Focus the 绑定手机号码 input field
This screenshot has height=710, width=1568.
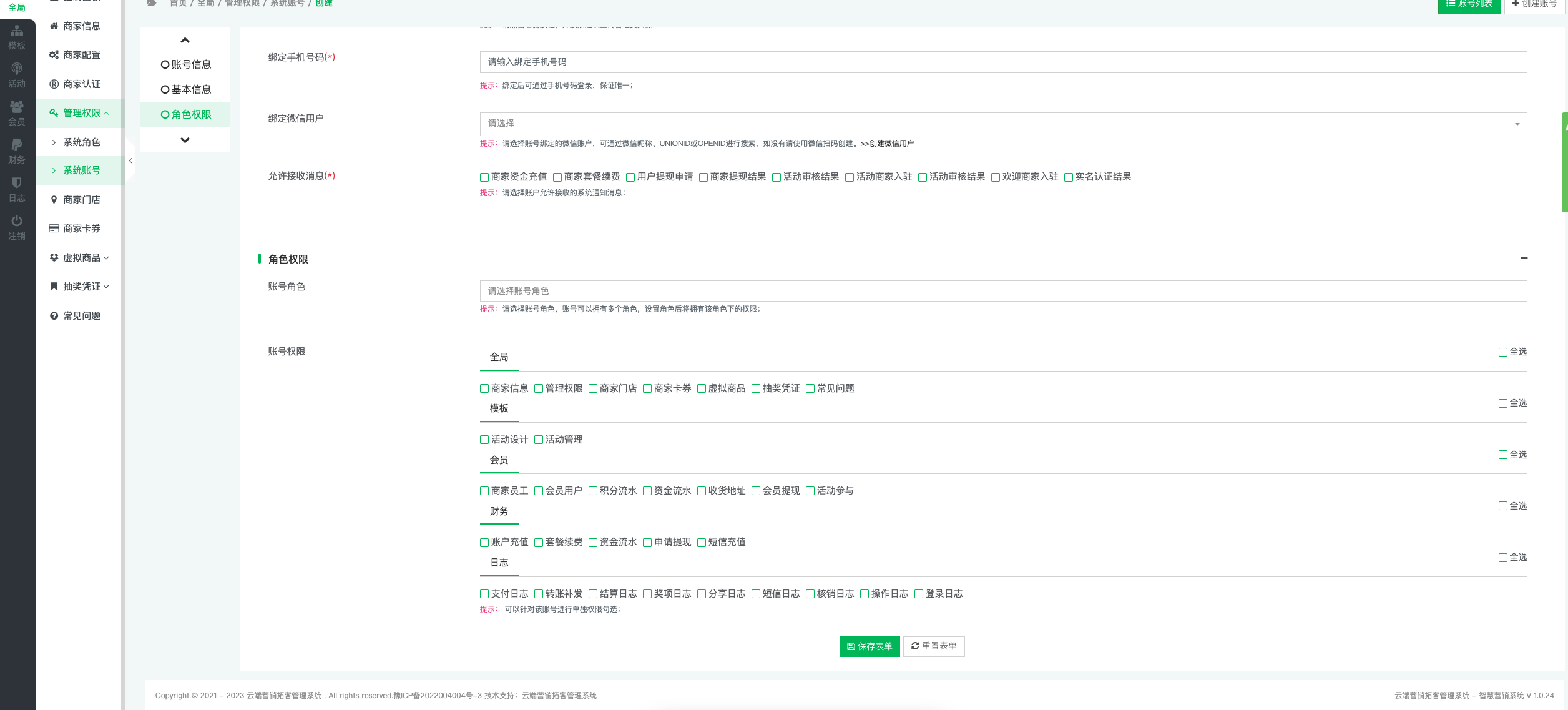(1003, 62)
